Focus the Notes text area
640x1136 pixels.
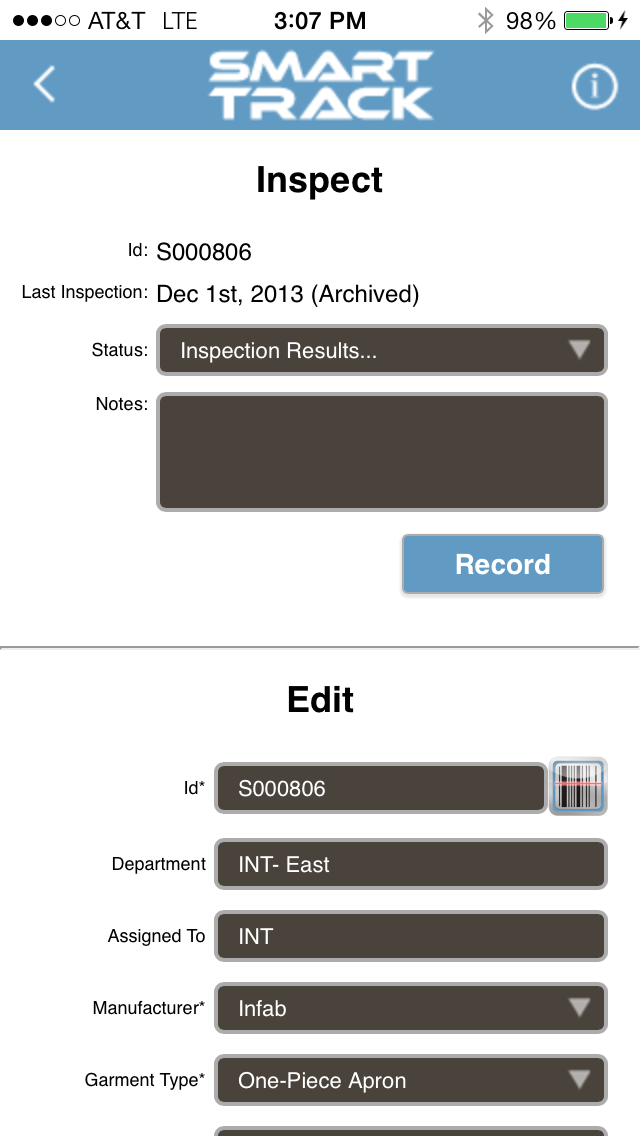(x=381, y=452)
